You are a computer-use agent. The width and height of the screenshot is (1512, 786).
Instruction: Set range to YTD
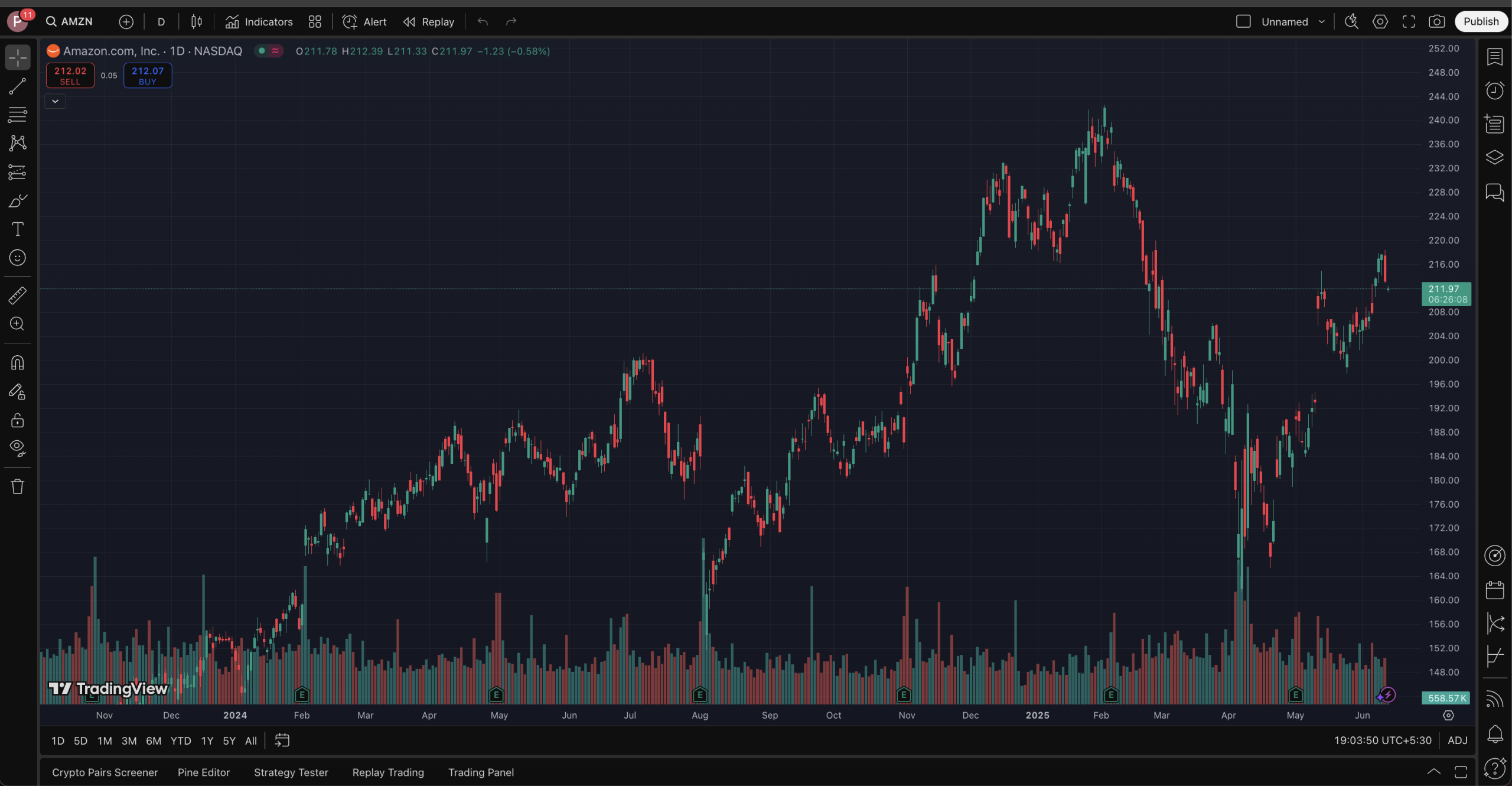(x=181, y=740)
